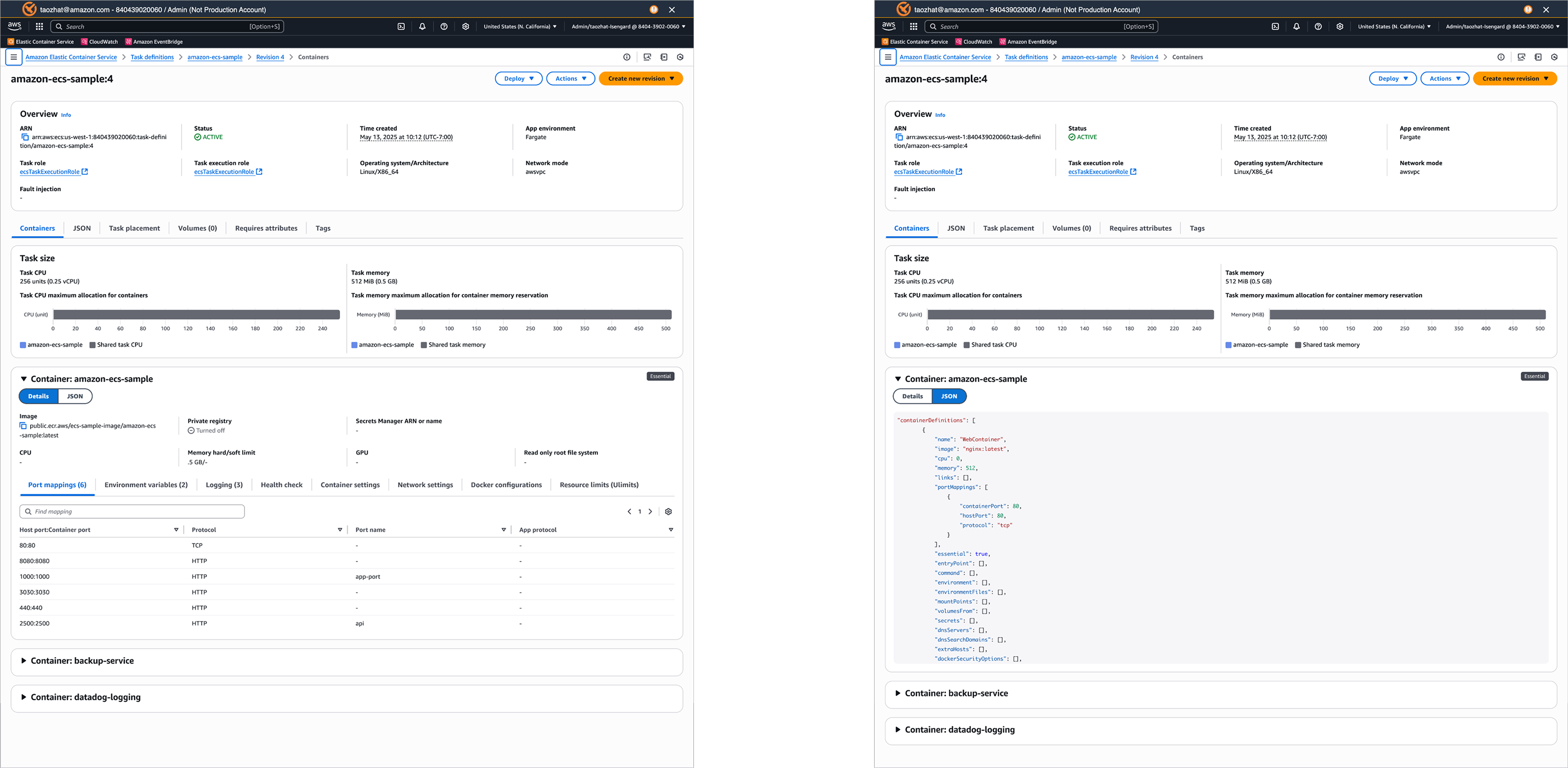Expand Container: datadog-logging in right window
Viewport: 1568px width, 768px height.
[898, 730]
